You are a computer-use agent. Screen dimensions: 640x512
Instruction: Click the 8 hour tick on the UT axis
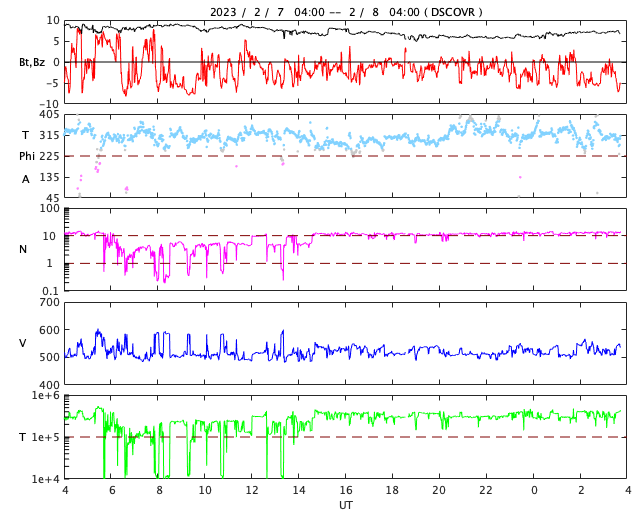click(159, 490)
